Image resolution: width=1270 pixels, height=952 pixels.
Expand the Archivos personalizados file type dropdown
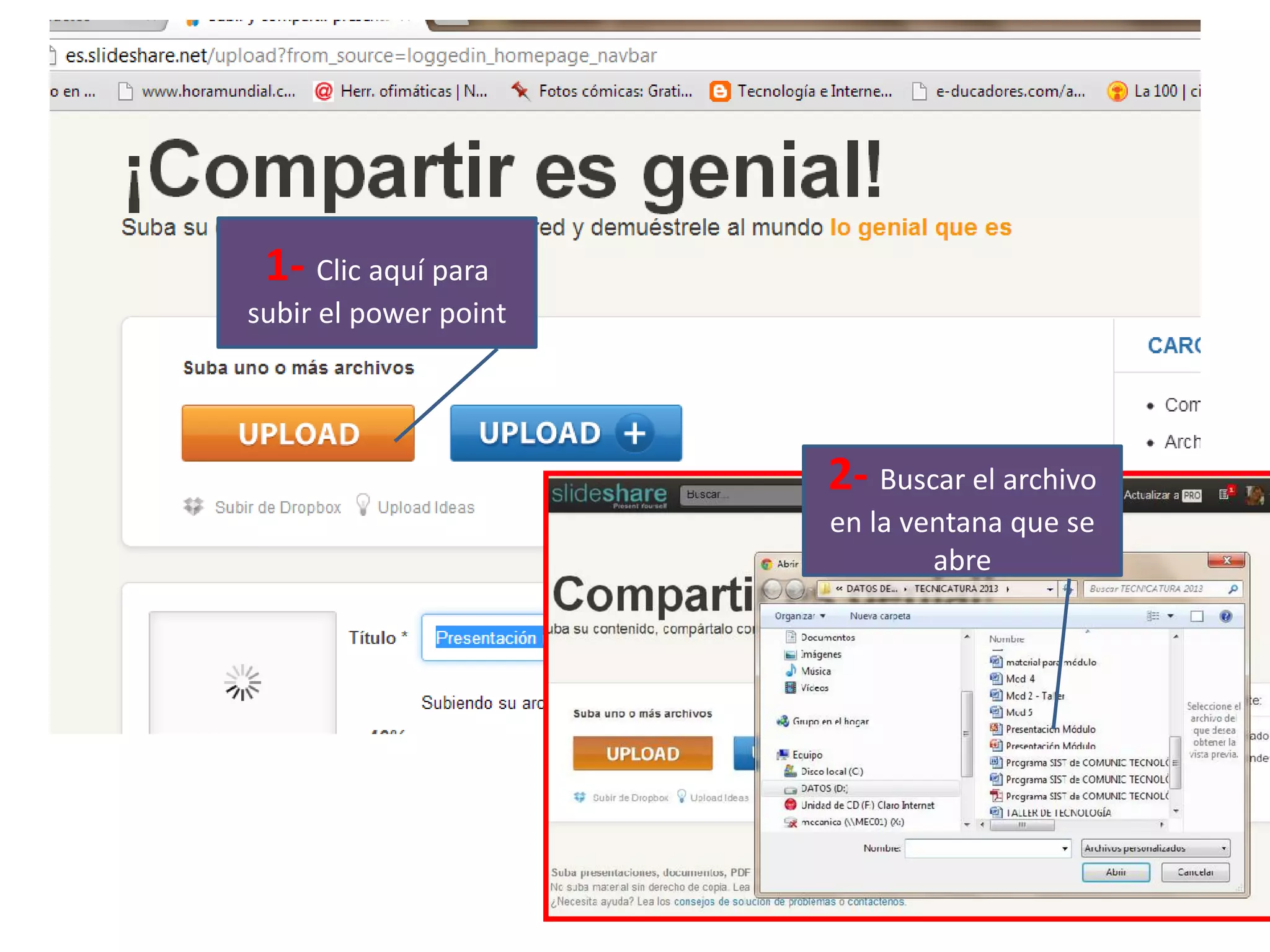tap(1223, 848)
